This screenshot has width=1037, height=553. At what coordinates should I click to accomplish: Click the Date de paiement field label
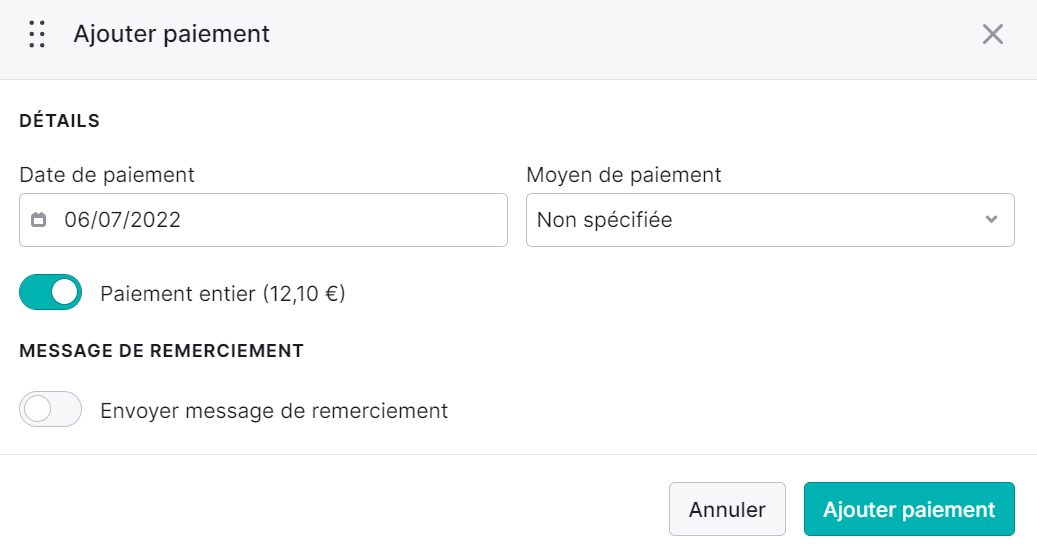107,175
